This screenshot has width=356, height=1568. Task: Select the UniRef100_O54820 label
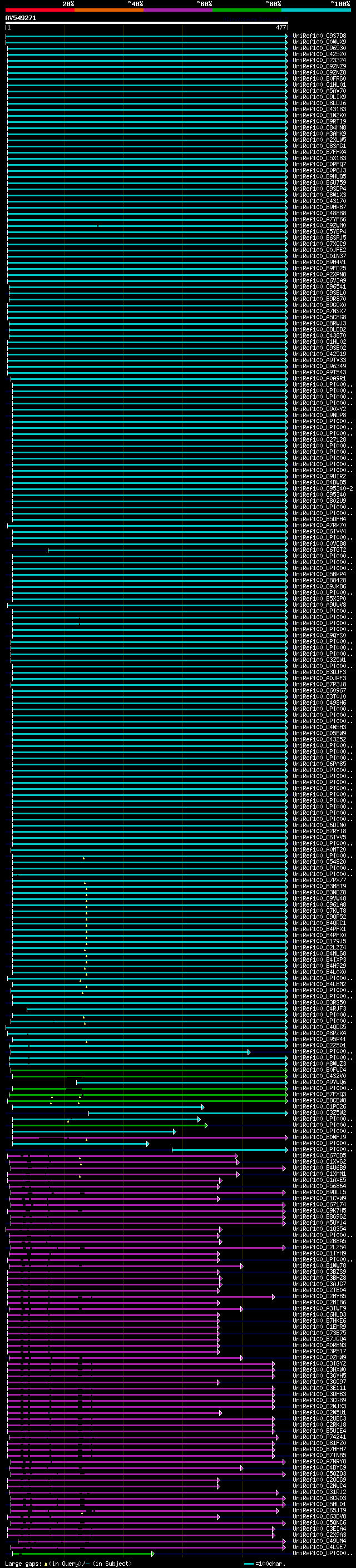coord(319,861)
